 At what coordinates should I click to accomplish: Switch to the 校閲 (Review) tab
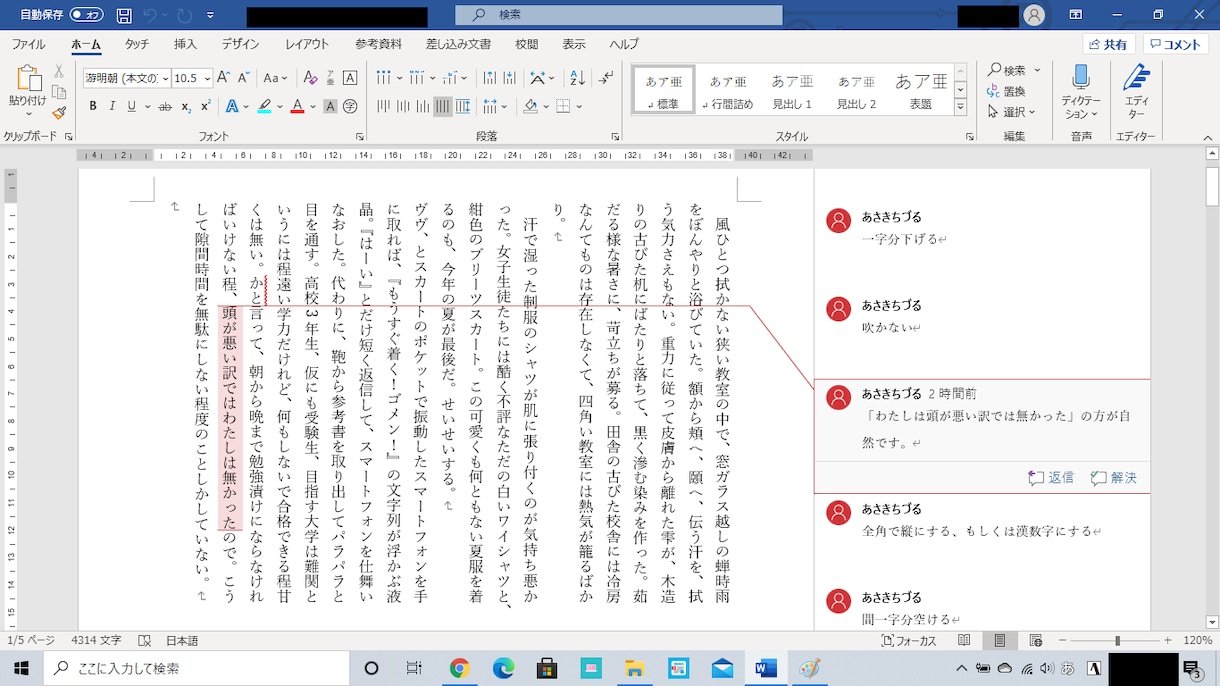[527, 44]
